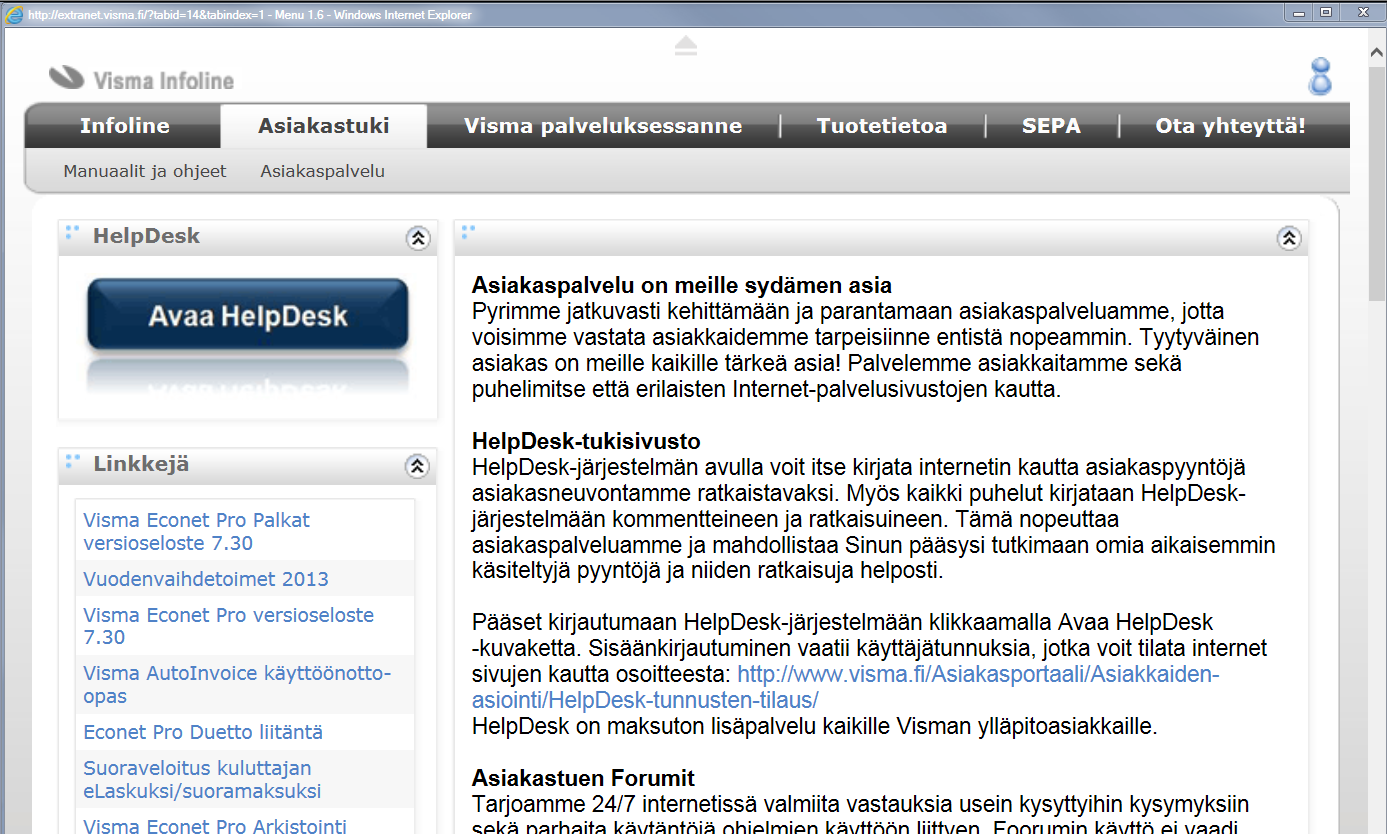
Task: Open the HelpDesk-tunnusten-tilaus URL link
Action: [x=845, y=686]
